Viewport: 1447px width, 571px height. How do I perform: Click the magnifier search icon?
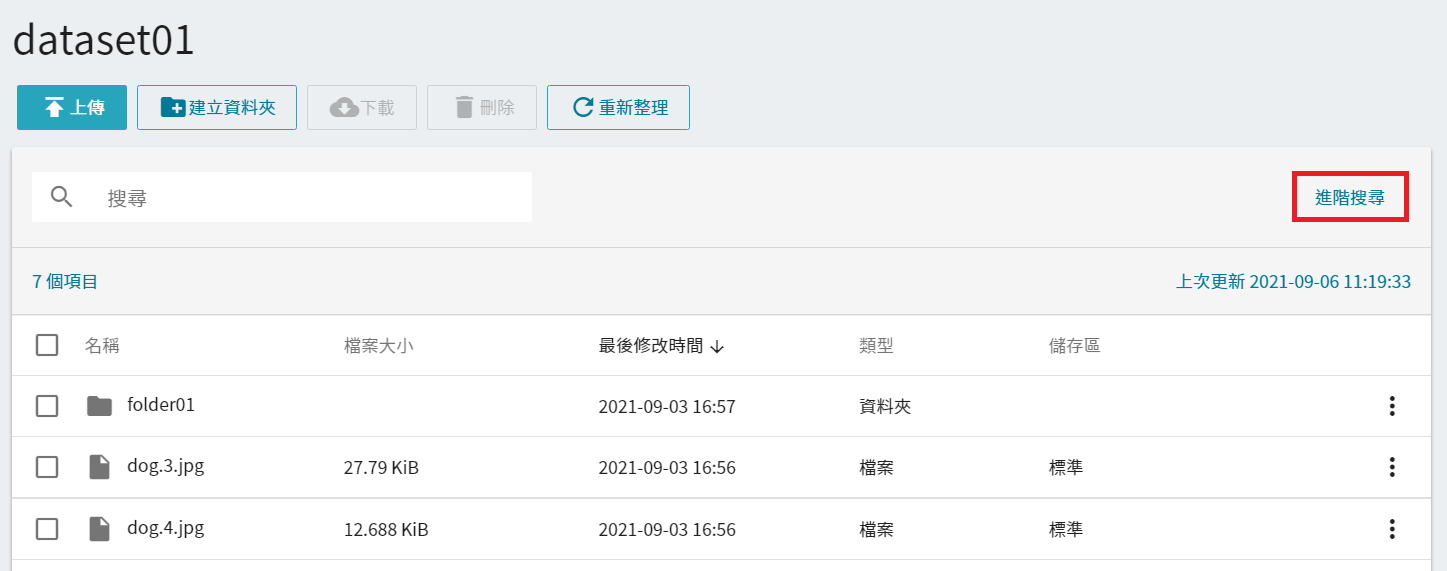[62, 197]
